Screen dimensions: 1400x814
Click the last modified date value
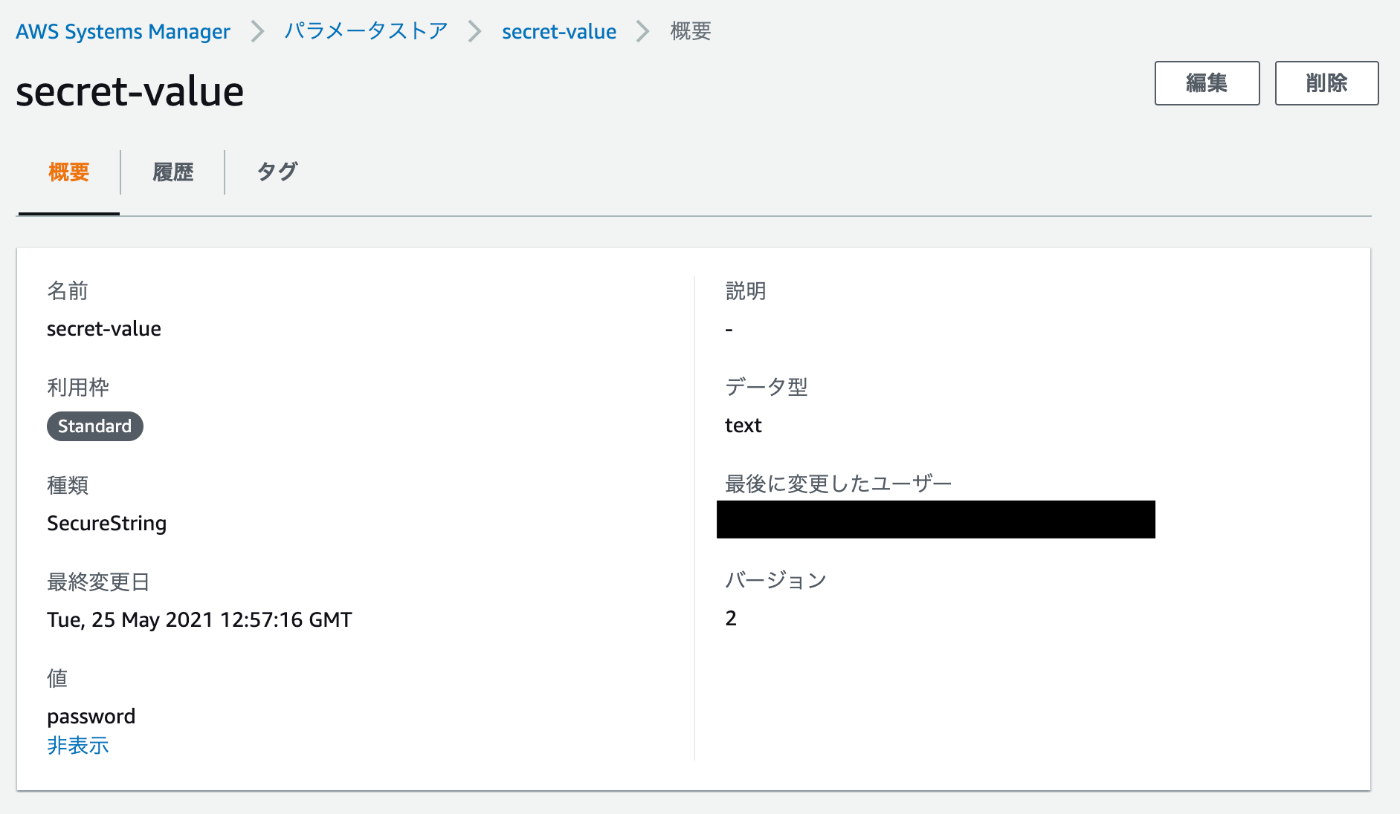199,620
